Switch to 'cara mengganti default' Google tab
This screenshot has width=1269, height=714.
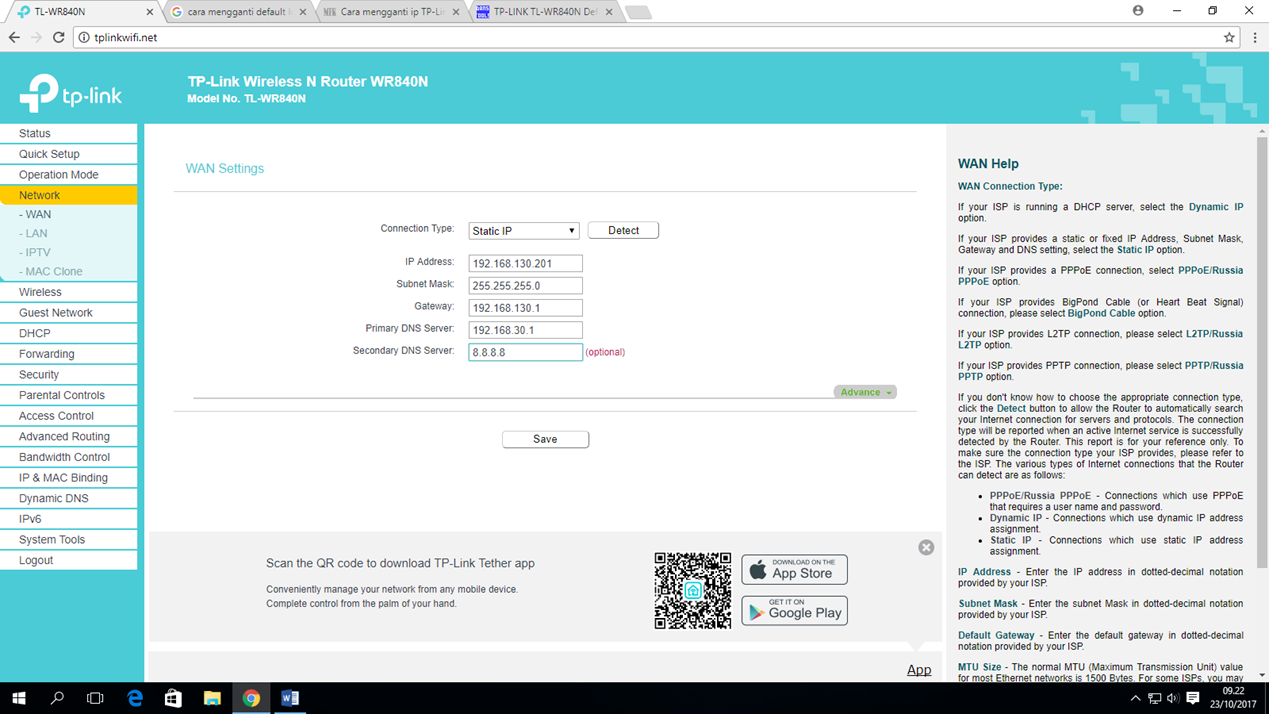pos(238,12)
